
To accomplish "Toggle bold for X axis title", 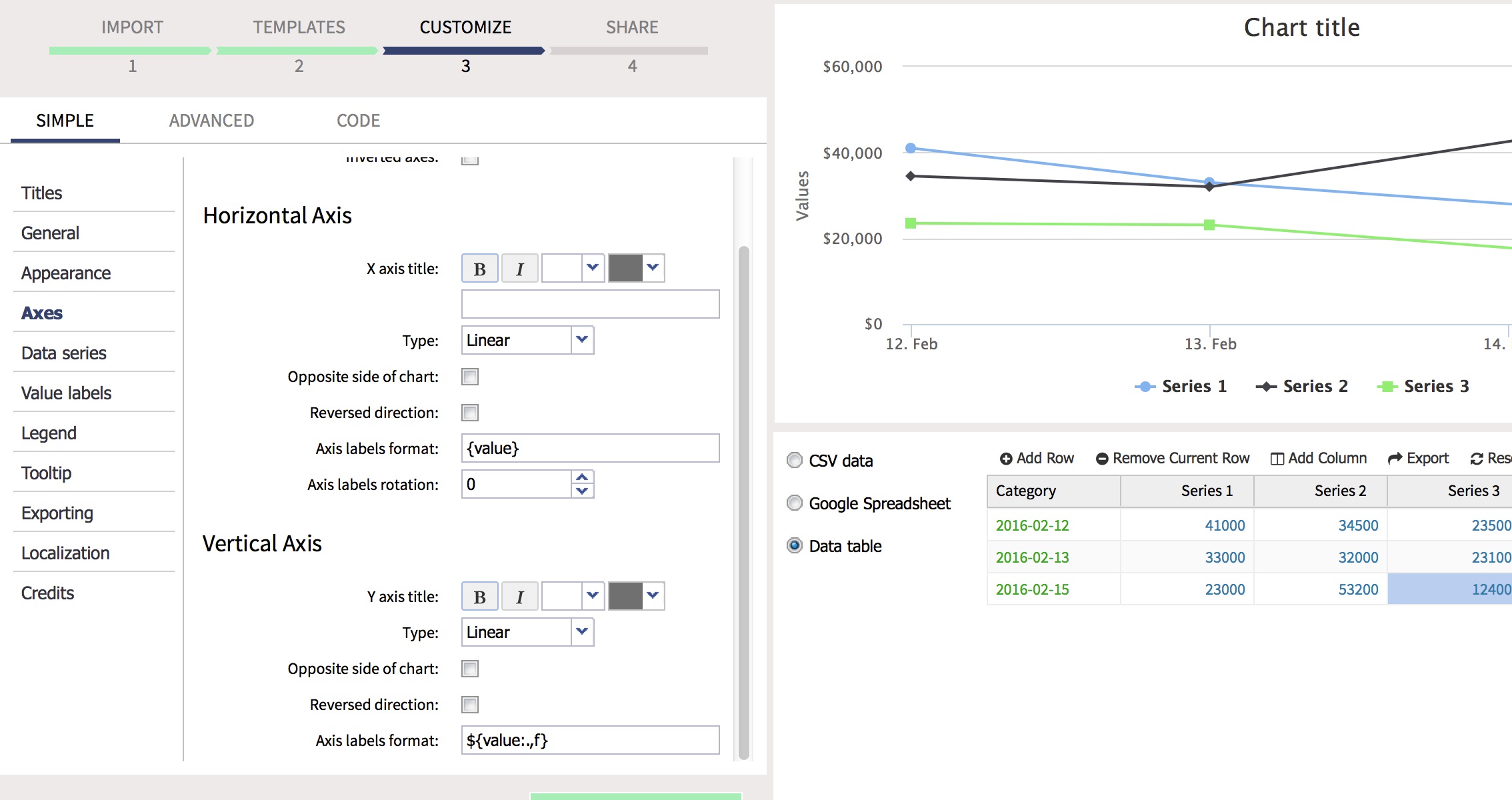I will click(479, 269).
